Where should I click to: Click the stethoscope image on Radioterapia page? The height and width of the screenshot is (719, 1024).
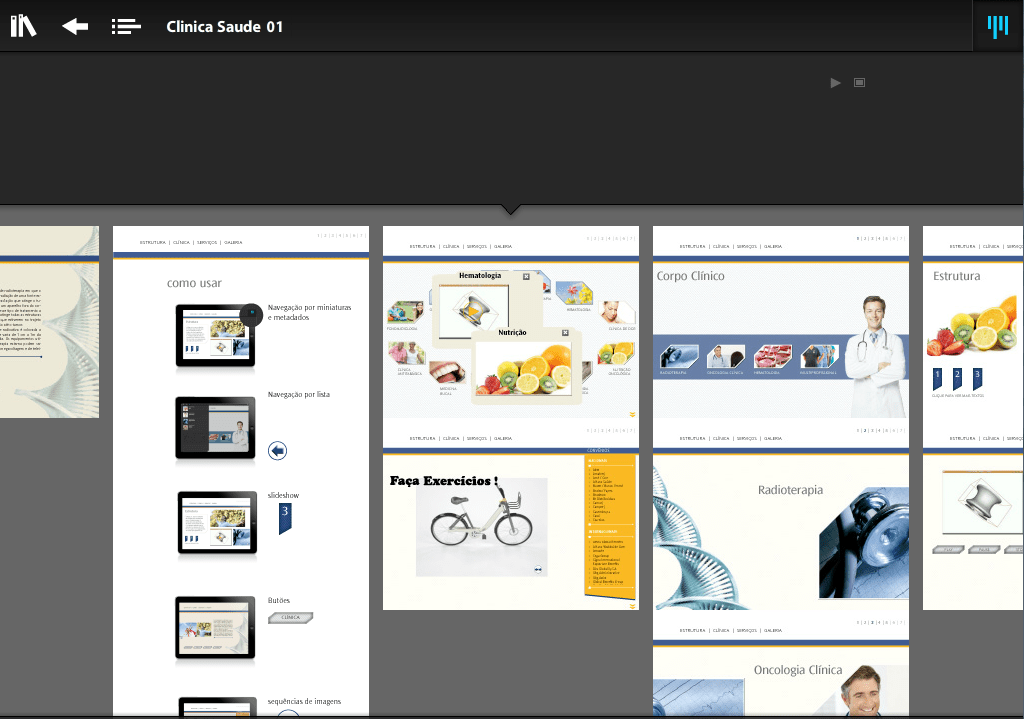pyautogui.click(x=864, y=543)
